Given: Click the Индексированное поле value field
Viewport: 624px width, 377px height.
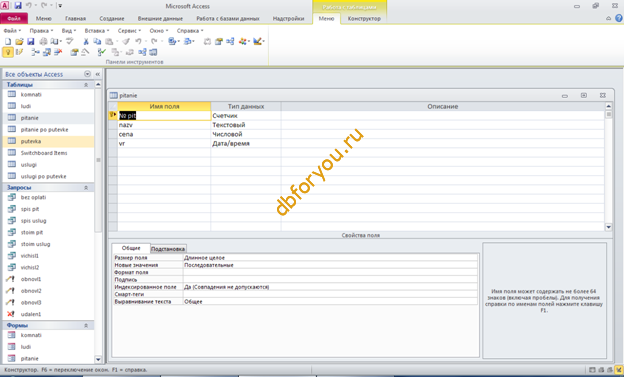Looking at the screenshot, I should [x=330, y=287].
